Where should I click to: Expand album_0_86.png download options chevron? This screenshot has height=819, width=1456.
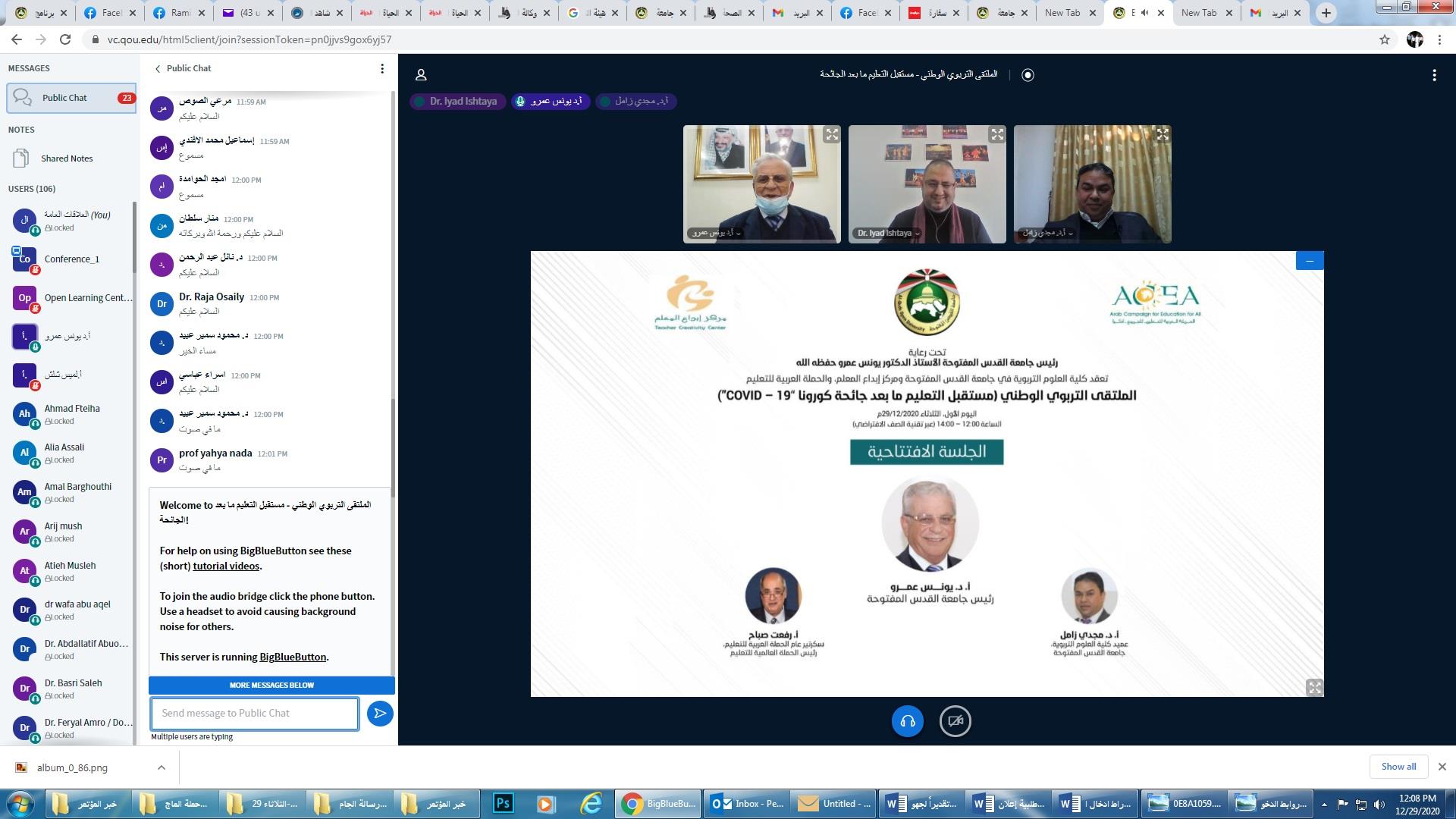pyautogui.click(x=162, y=767)
